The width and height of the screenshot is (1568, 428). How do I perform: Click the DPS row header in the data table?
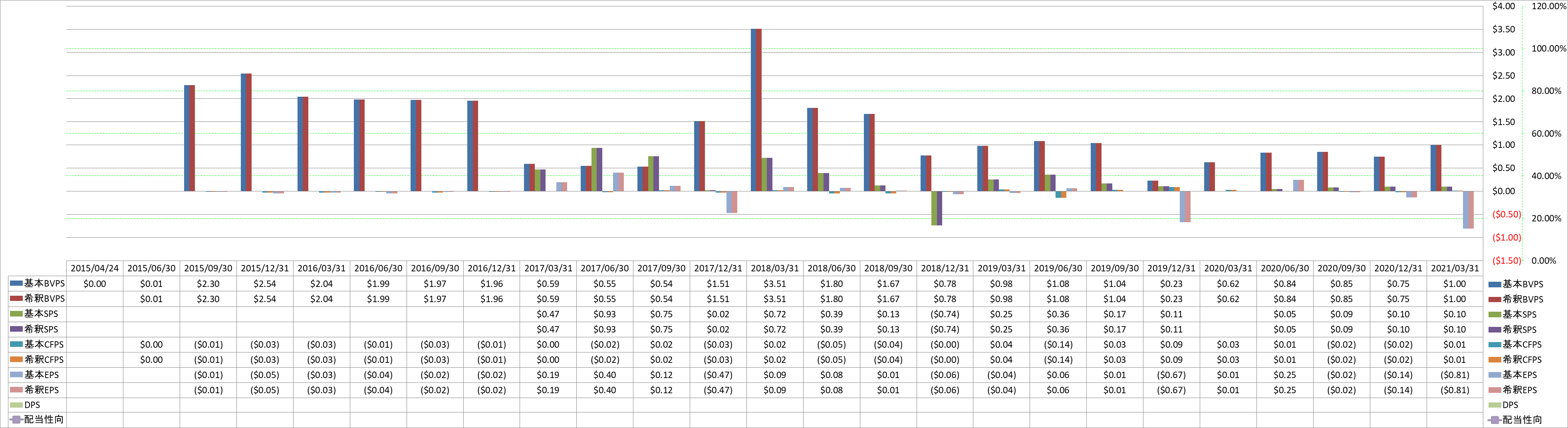pyautogui.click(x=36, y=405)
